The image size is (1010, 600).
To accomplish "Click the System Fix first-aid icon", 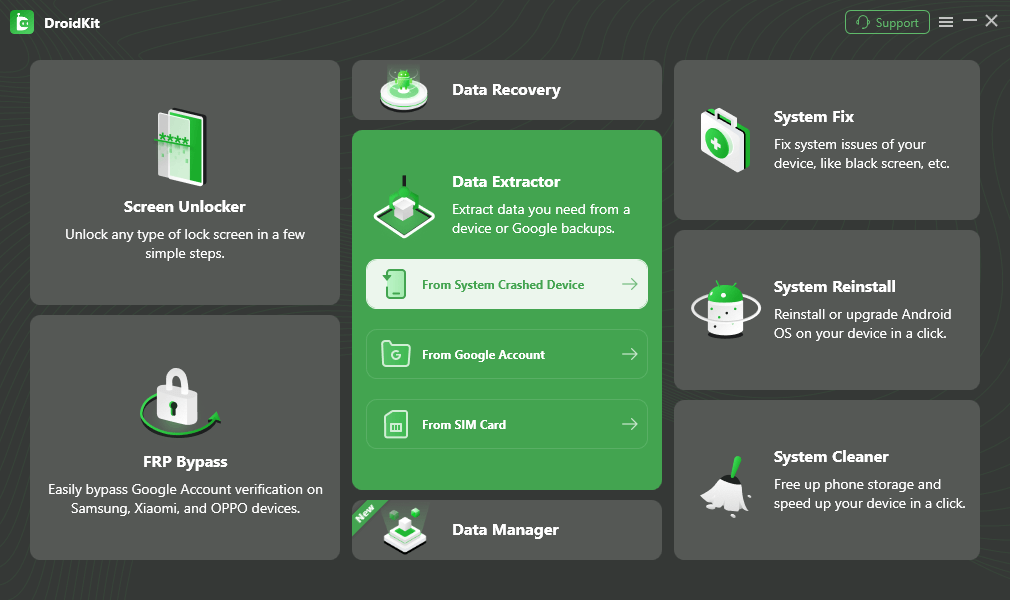I will [x=725, y=140].
